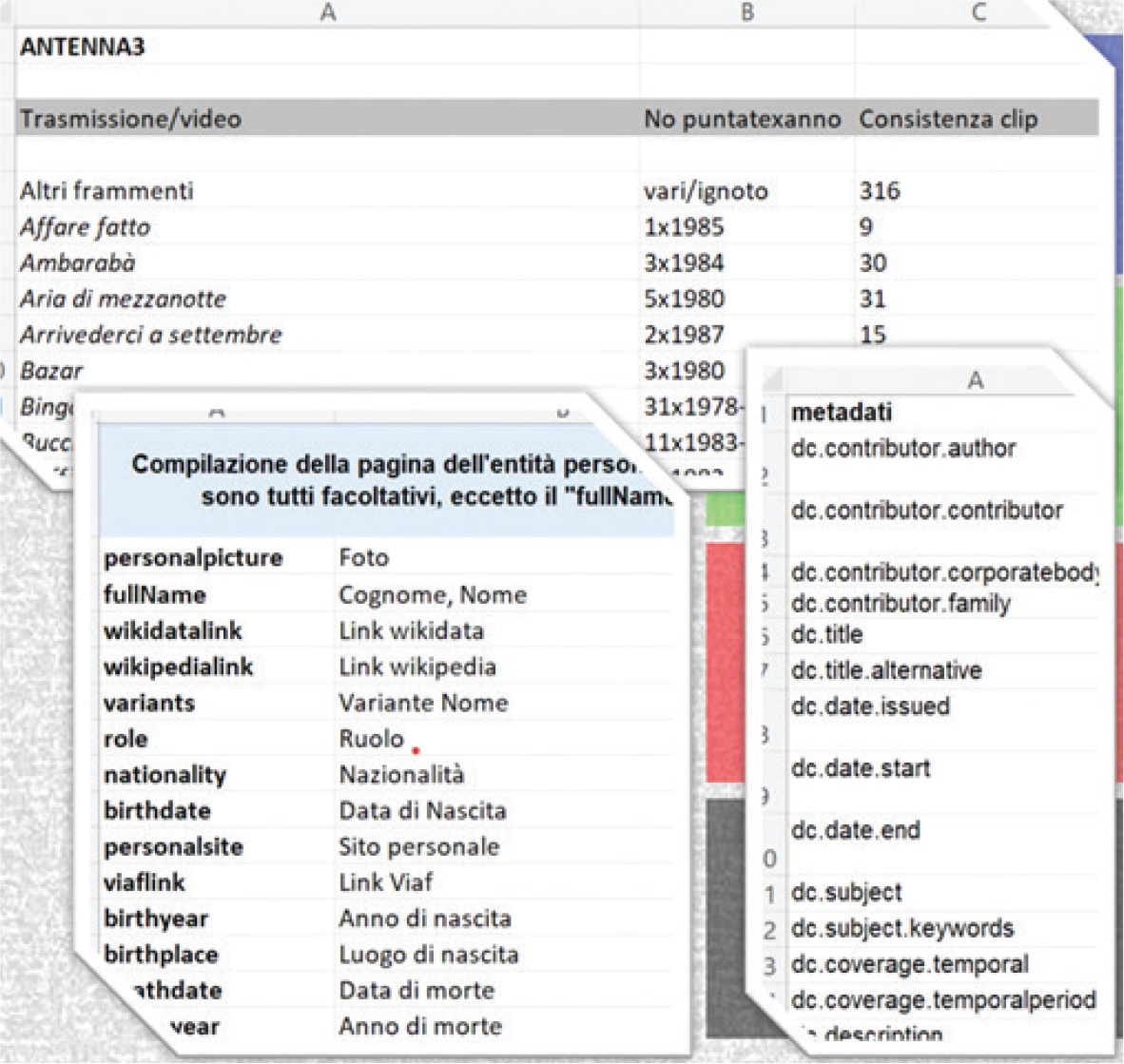Select the Altri frammenti cell
The height and width of the screenshot is (1064, 1124).
(x=327, y=191)
